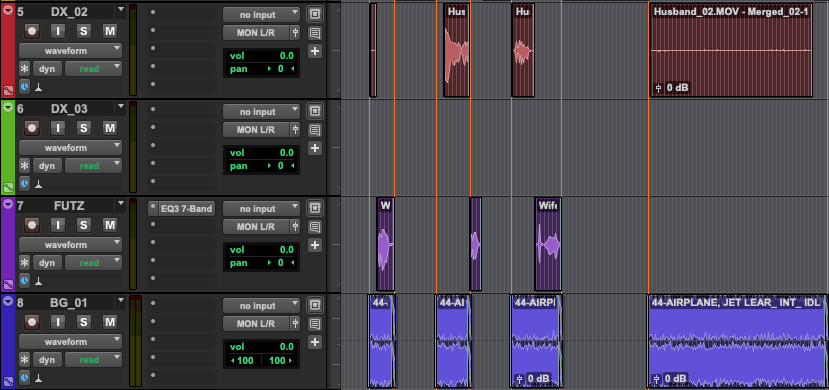Click the FUTZ track name
The width and height of the screenshot is (829, 390).
coord(69,206)
